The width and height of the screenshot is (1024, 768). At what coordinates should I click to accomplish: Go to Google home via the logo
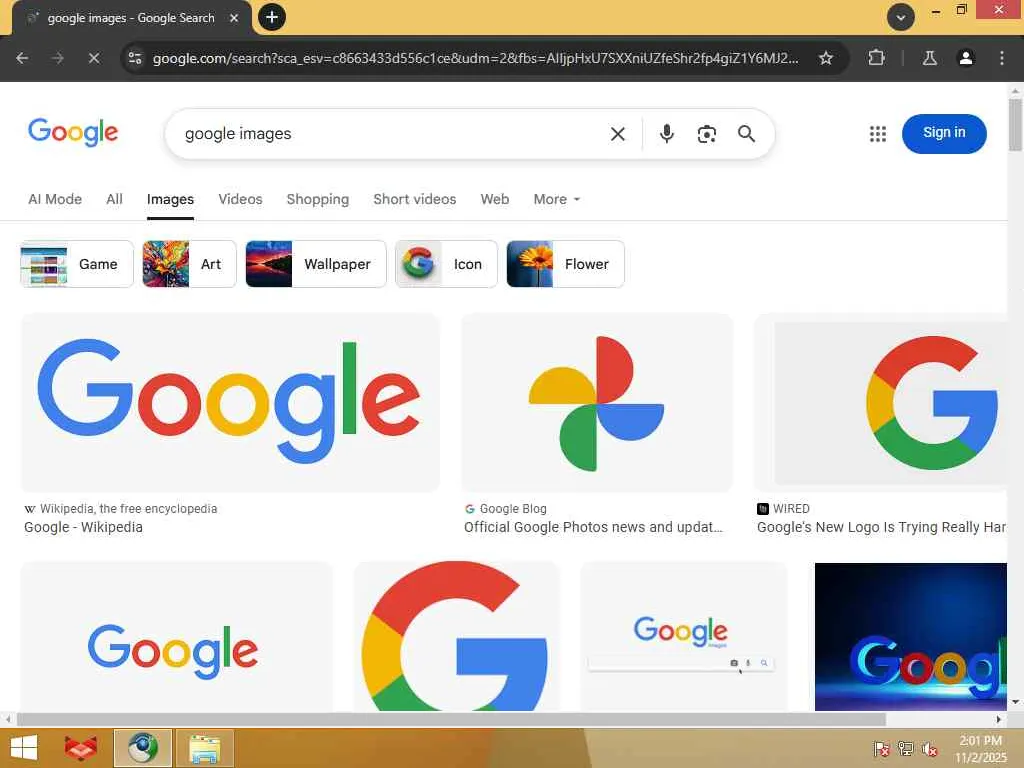coord(73,133)
